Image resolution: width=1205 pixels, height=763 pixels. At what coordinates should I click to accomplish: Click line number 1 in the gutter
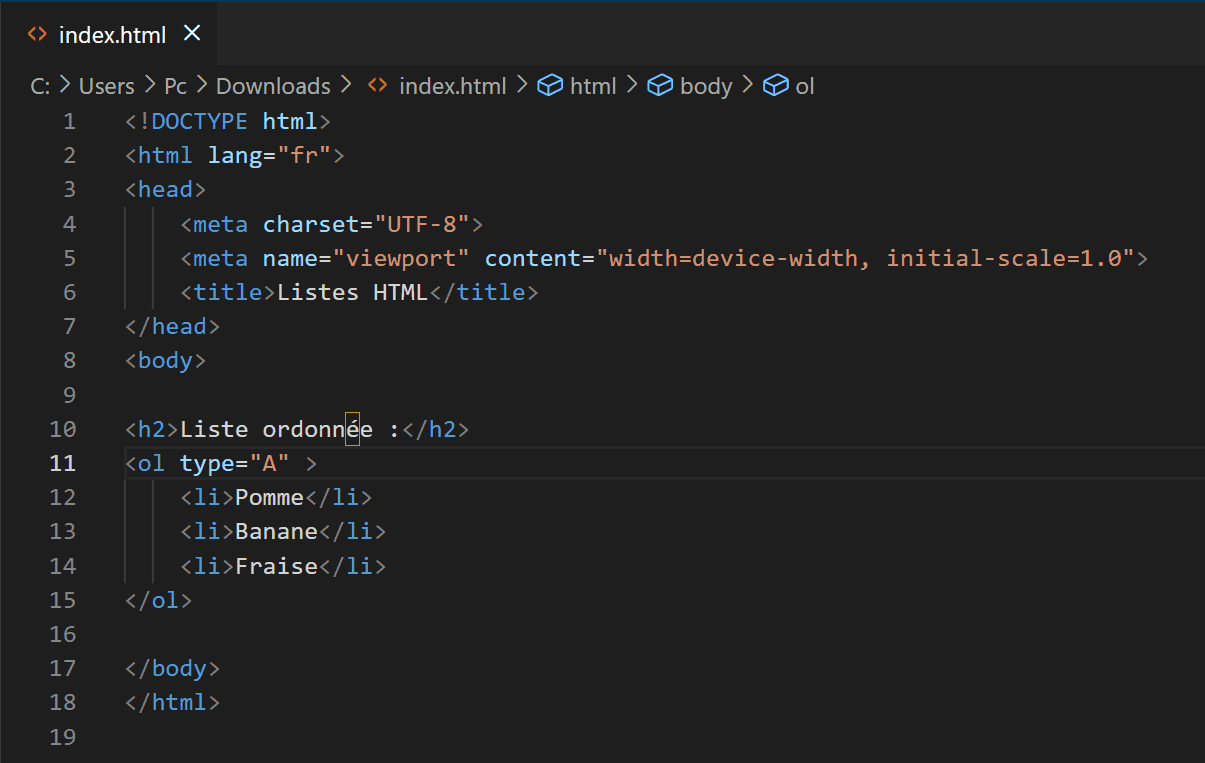coord(69,122)
